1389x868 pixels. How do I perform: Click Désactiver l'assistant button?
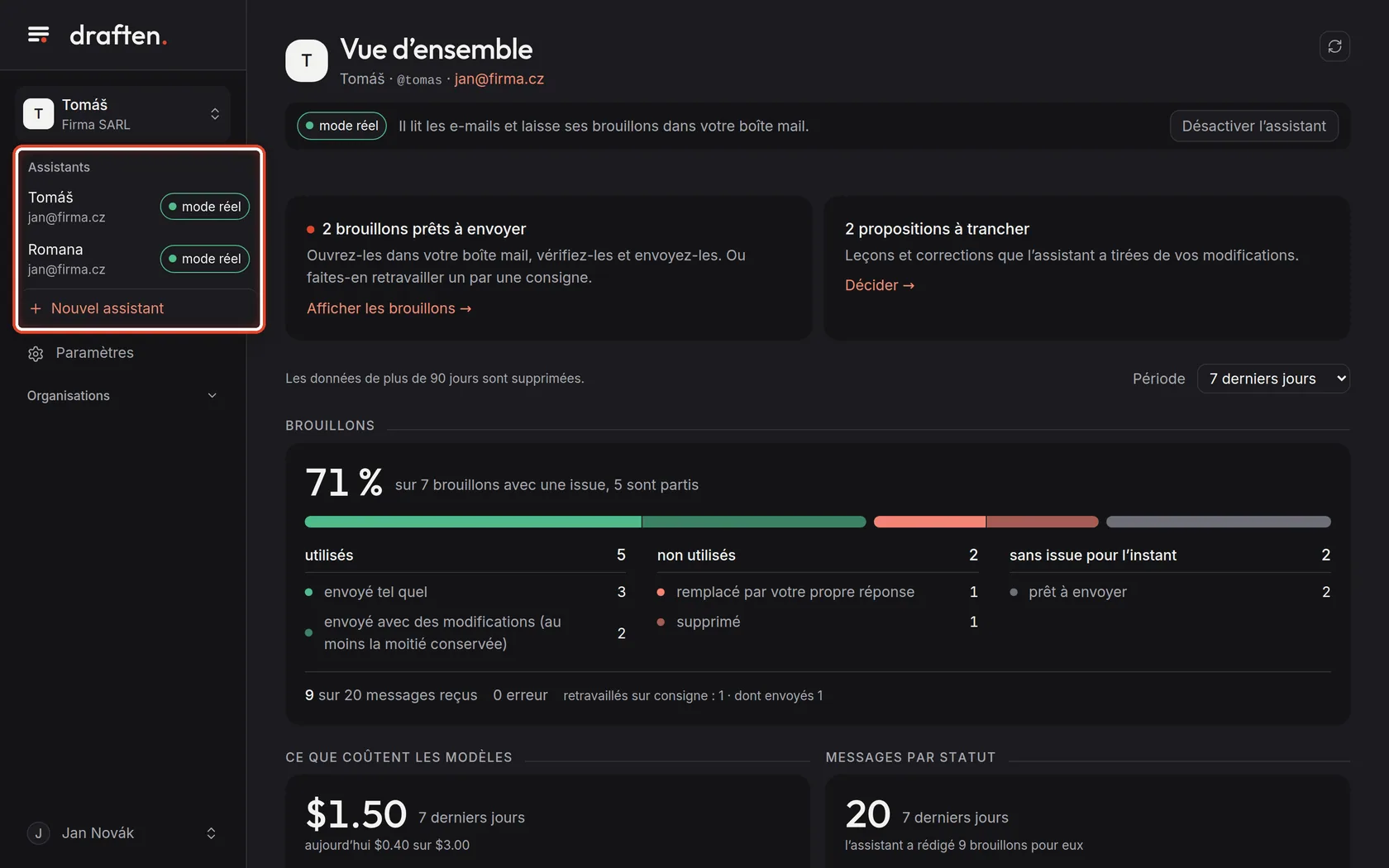click(1253, 126)
